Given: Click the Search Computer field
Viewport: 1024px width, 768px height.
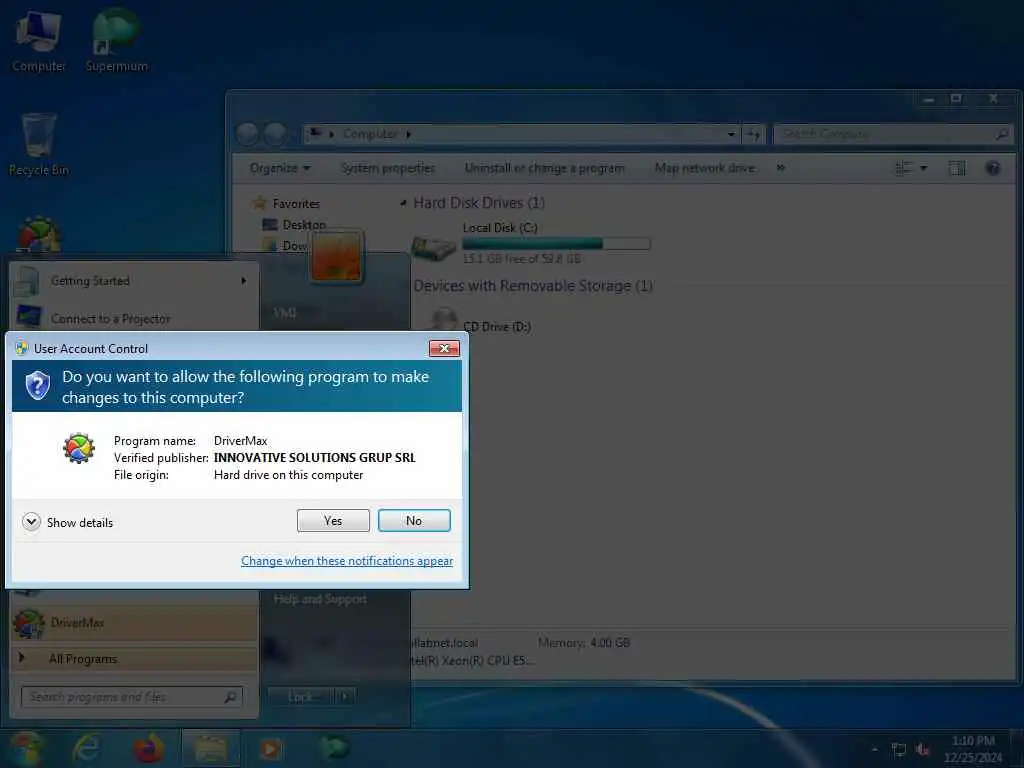Looking at the screenshot, I should pyautogui.click(x=893, y=134).
